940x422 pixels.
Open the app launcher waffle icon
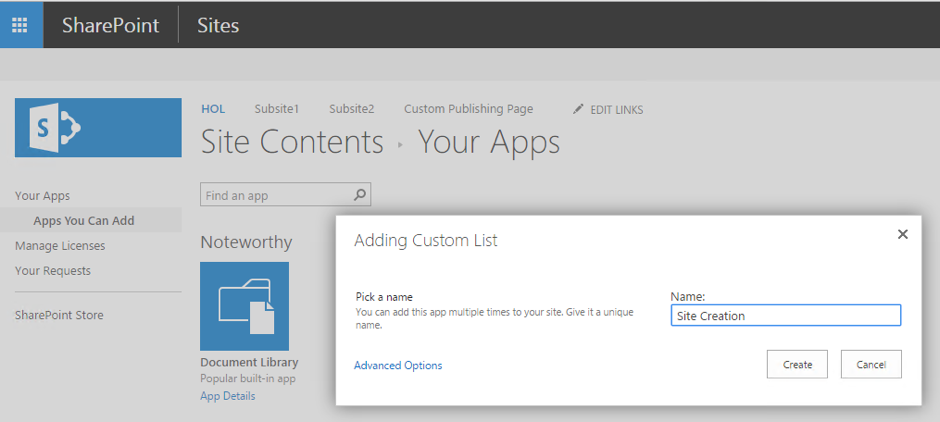20,25
